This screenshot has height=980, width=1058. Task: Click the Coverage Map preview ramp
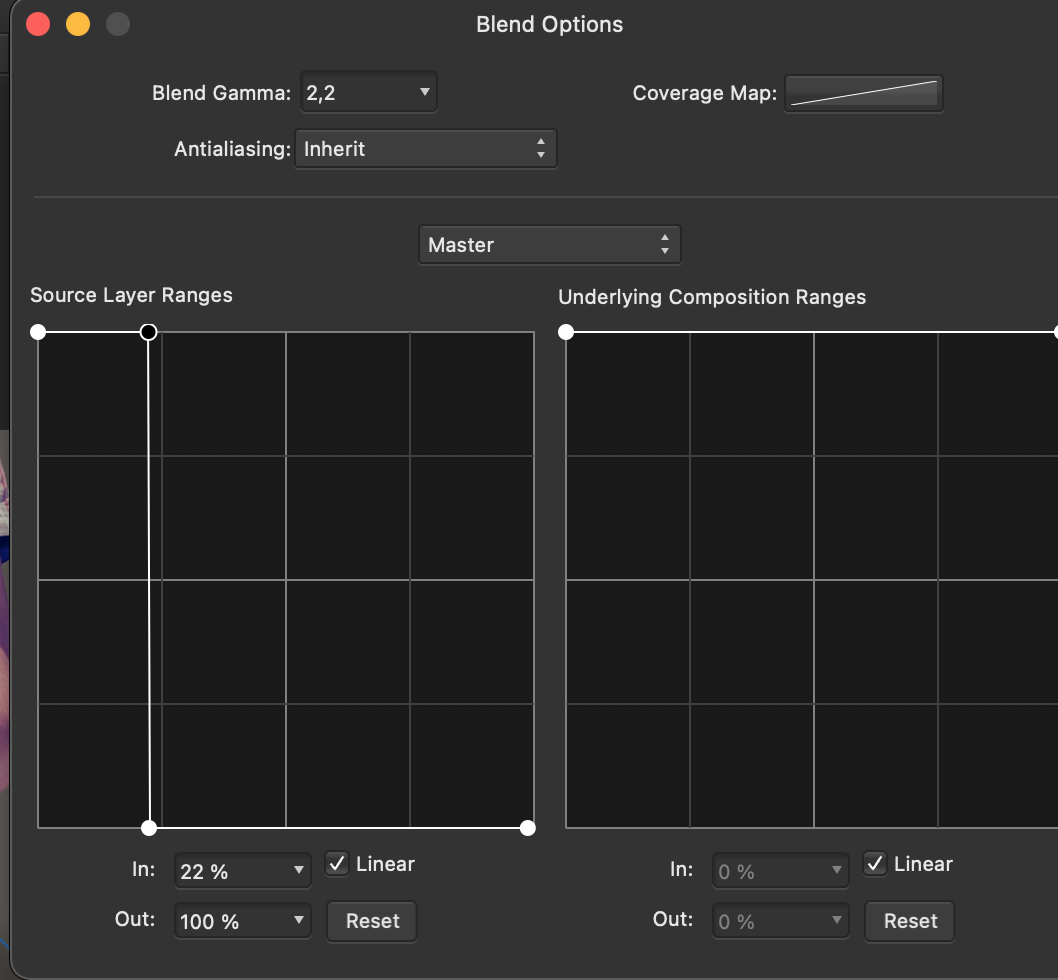pos(863,93)
